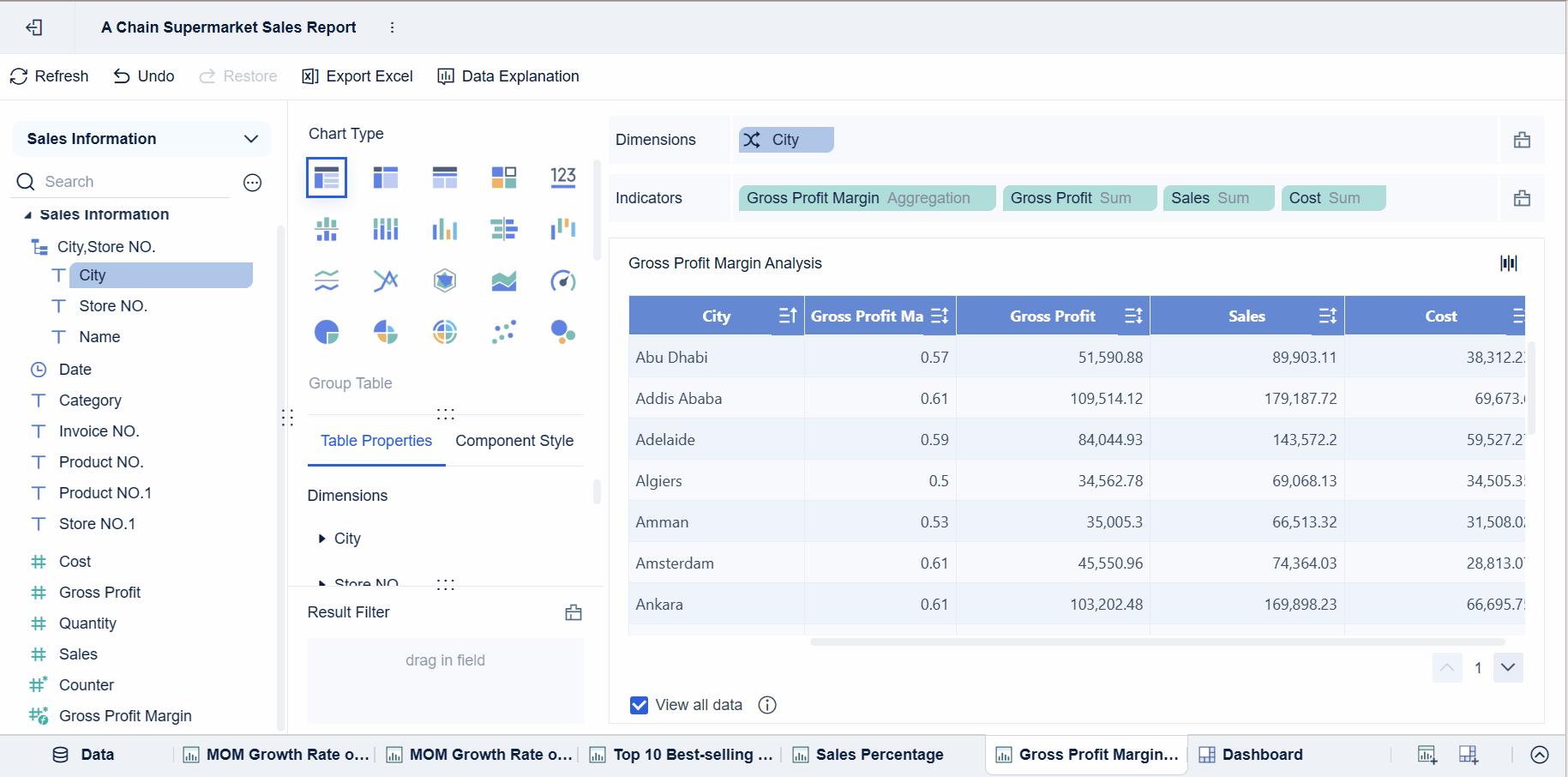Select the Gross Profit Margin field in the list
Screen dimensions: 1568x777
tap(125, 716)
